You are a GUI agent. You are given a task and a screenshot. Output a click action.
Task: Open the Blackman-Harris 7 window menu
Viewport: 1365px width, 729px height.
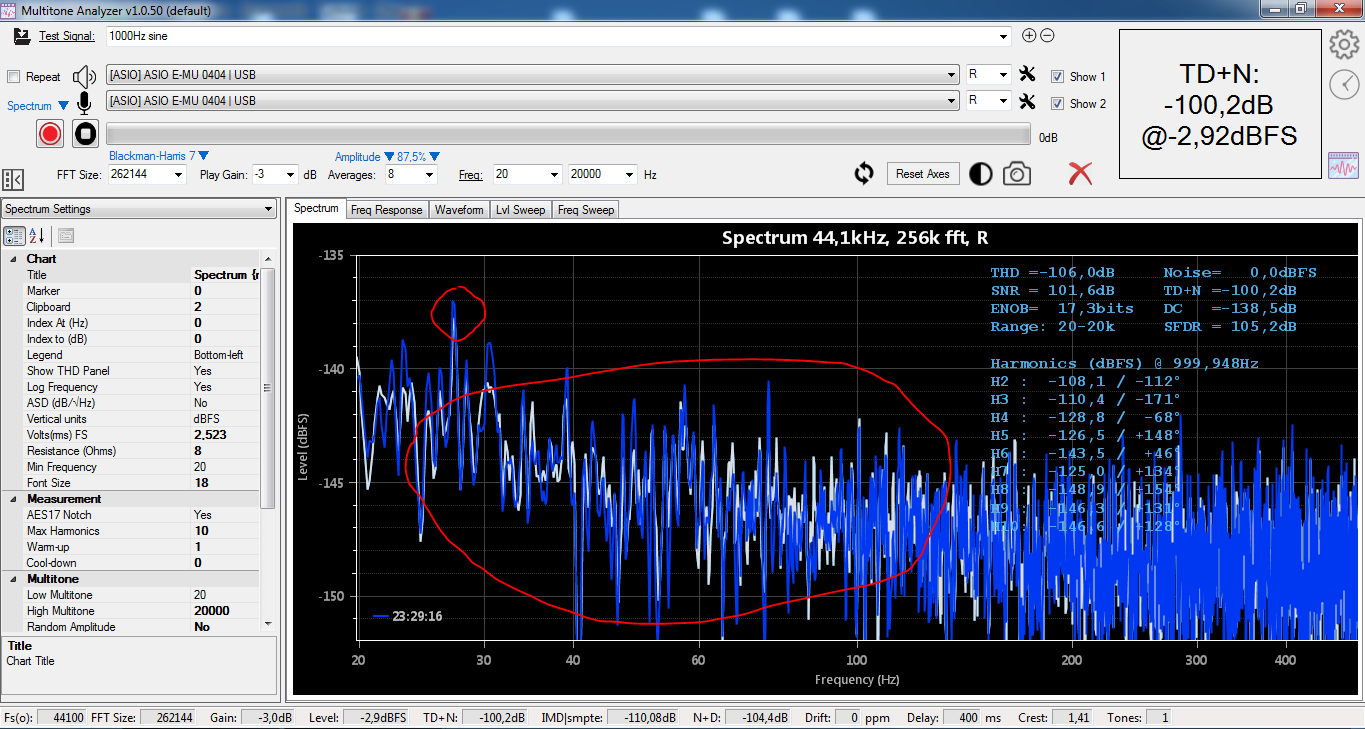click(x=158, y=156)
